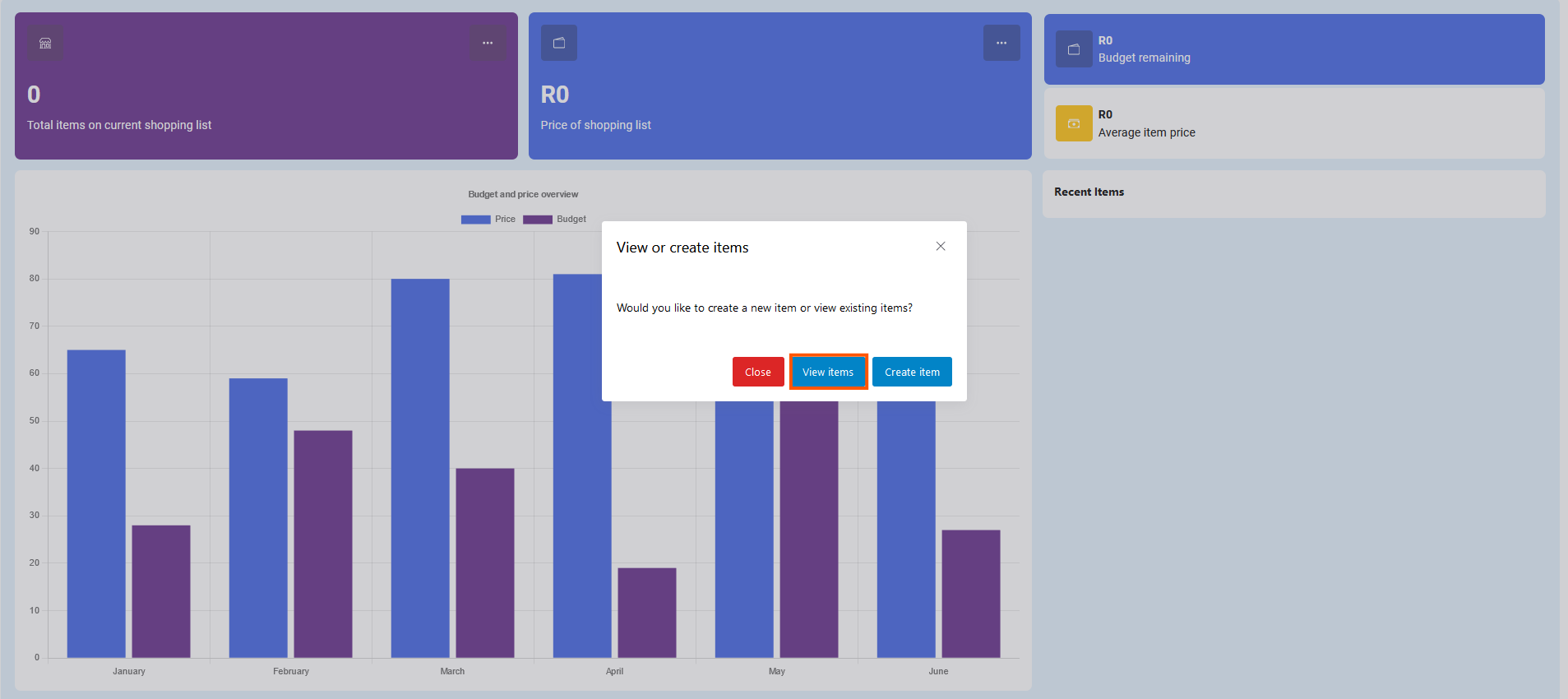Click the View items button
Viewport: 1568px width, 699px height.
828,372
